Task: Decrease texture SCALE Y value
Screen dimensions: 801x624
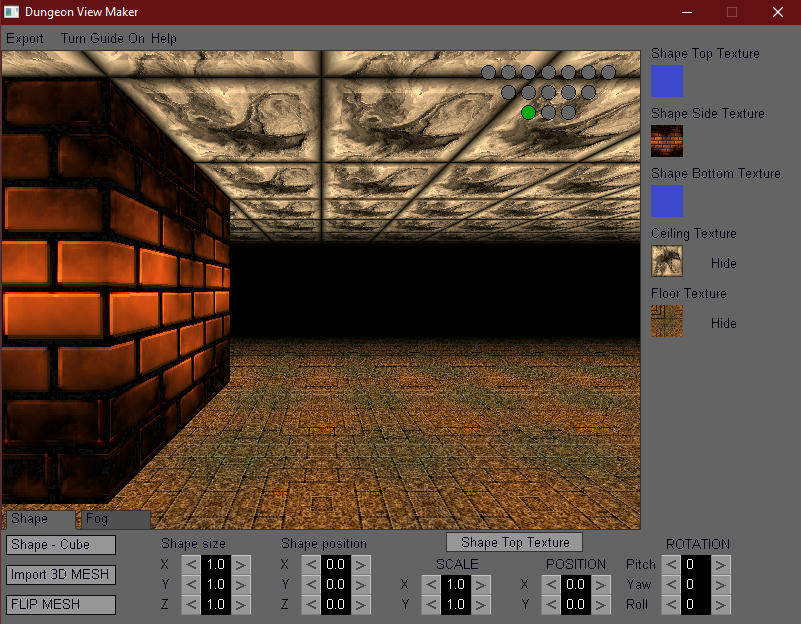Action: [431, 605]
